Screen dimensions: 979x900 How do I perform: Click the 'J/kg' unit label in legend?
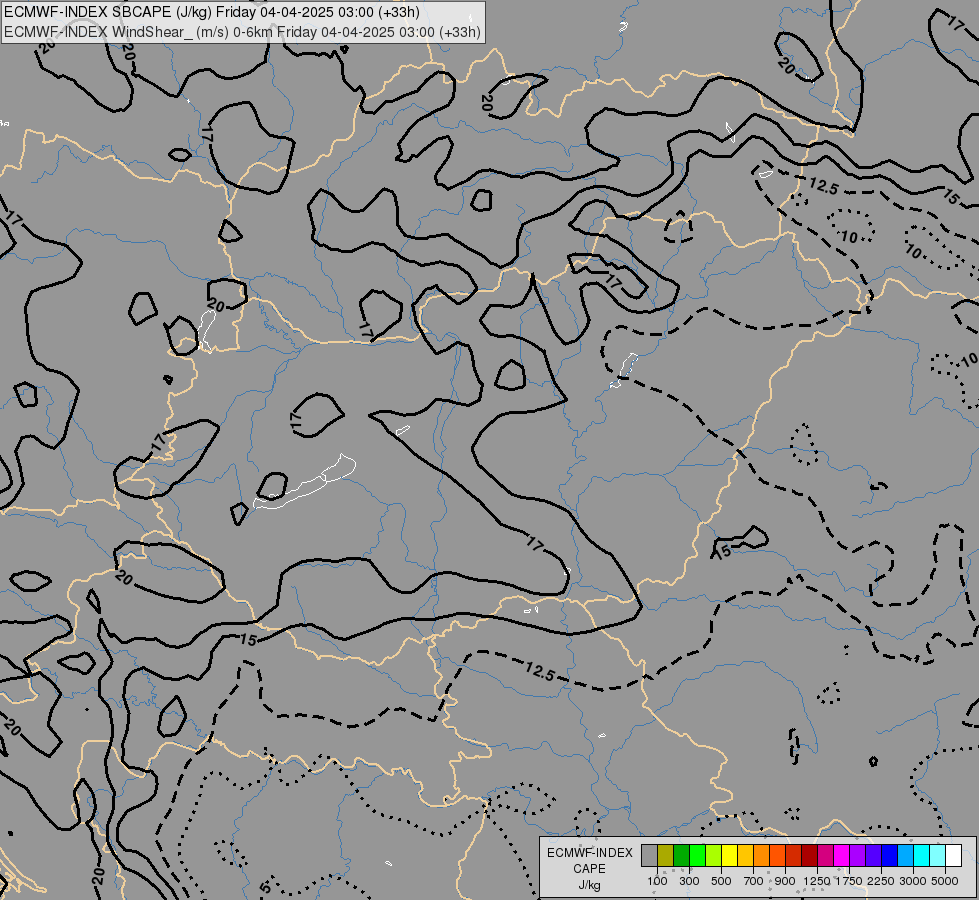(x=589, y=885)
